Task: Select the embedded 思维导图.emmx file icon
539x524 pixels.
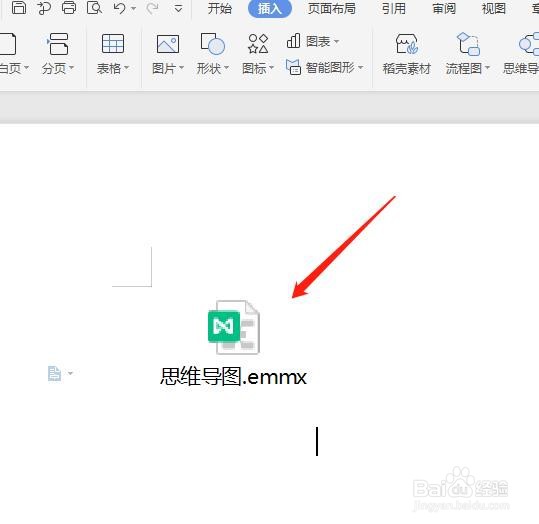Action: (x=234, y=327)
